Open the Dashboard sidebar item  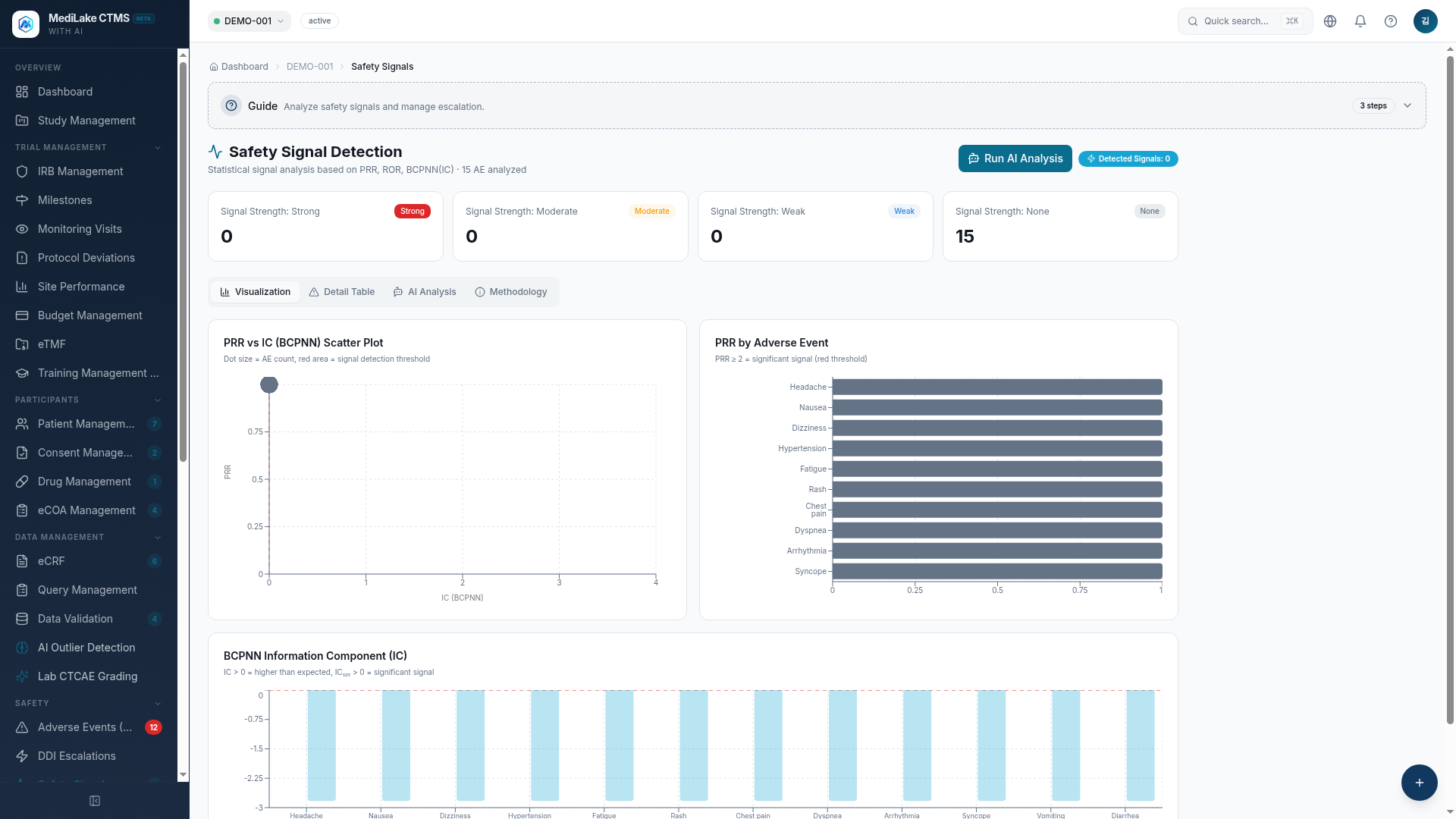click(x=89, y=92)
